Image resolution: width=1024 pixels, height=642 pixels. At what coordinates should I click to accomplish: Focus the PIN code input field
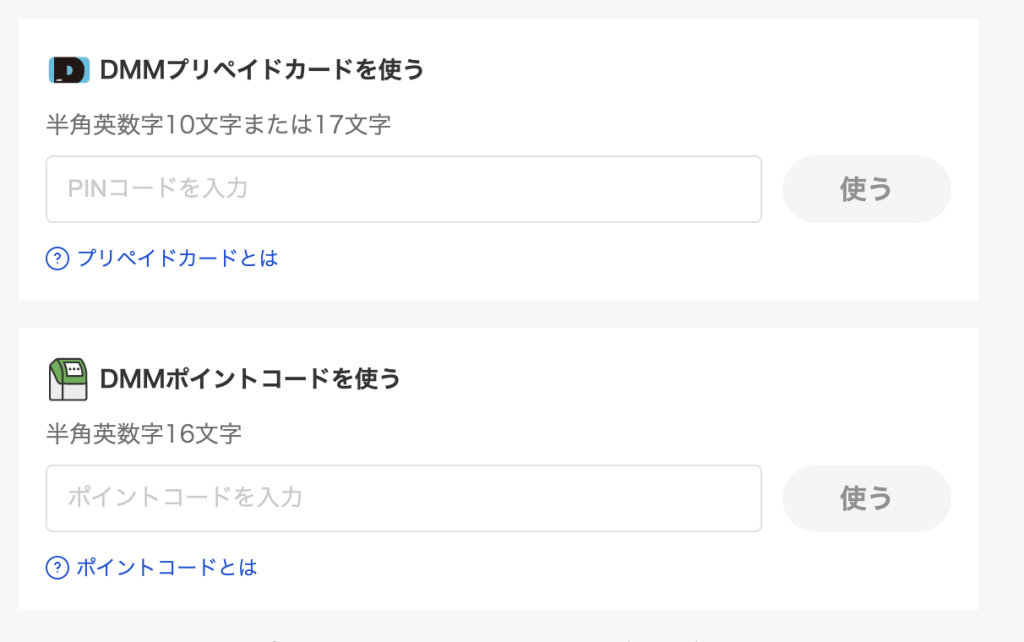point(403,189)
